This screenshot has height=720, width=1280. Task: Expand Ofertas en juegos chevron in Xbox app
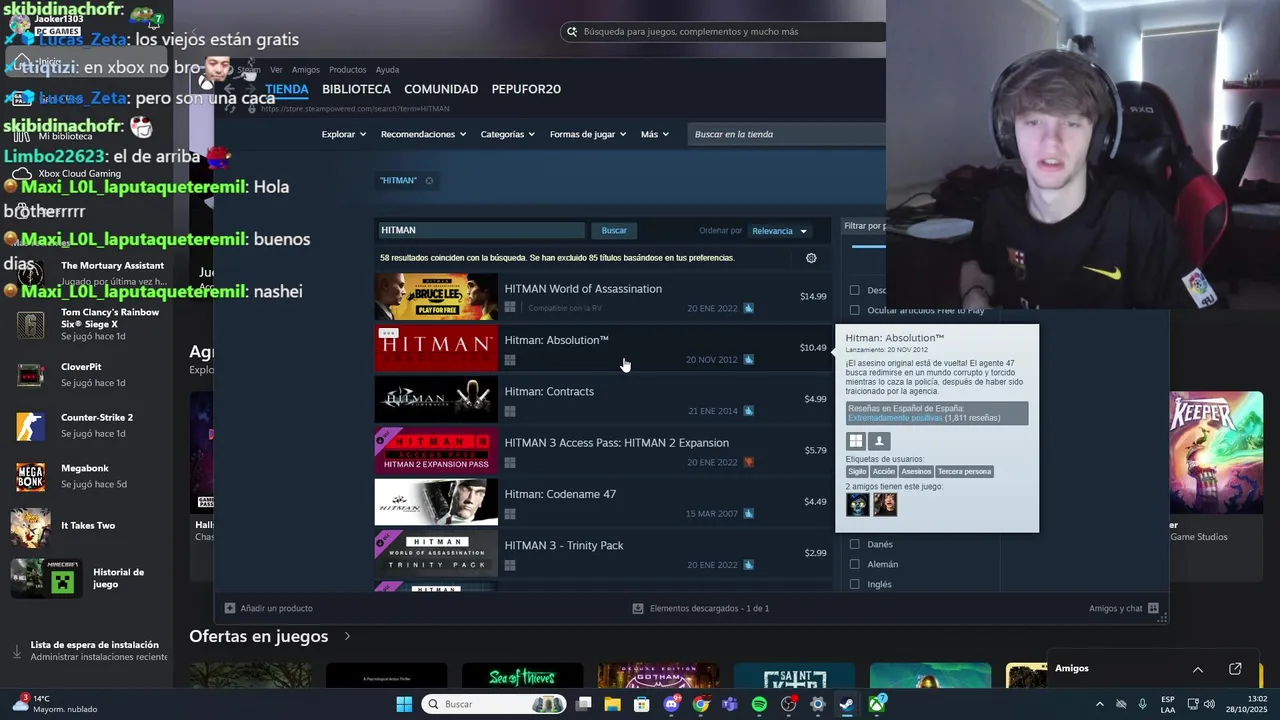(x=347, y=636)
